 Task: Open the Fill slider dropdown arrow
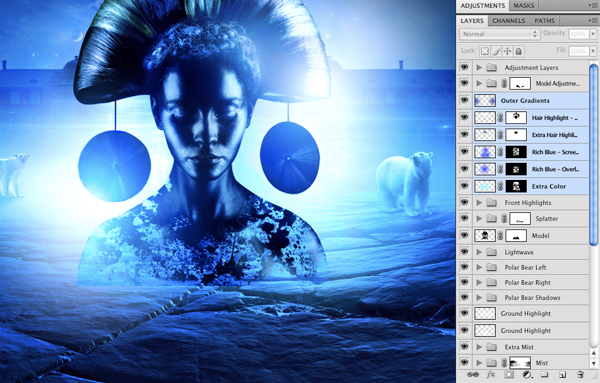tap(593, 51)
